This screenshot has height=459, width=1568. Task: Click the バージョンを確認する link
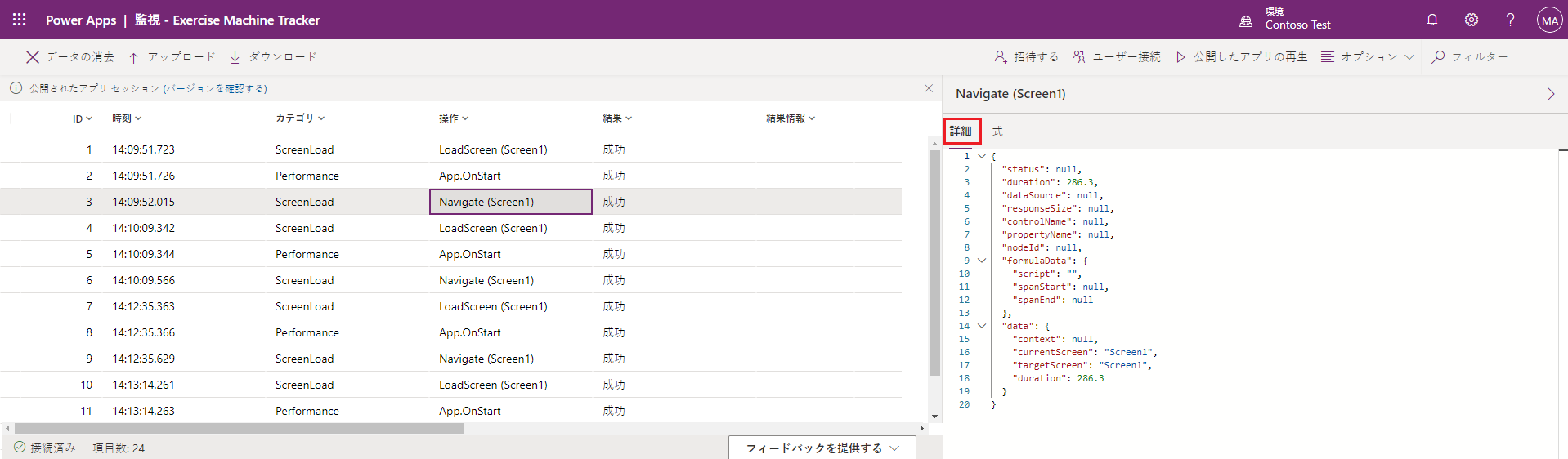[x=216, y=88]
